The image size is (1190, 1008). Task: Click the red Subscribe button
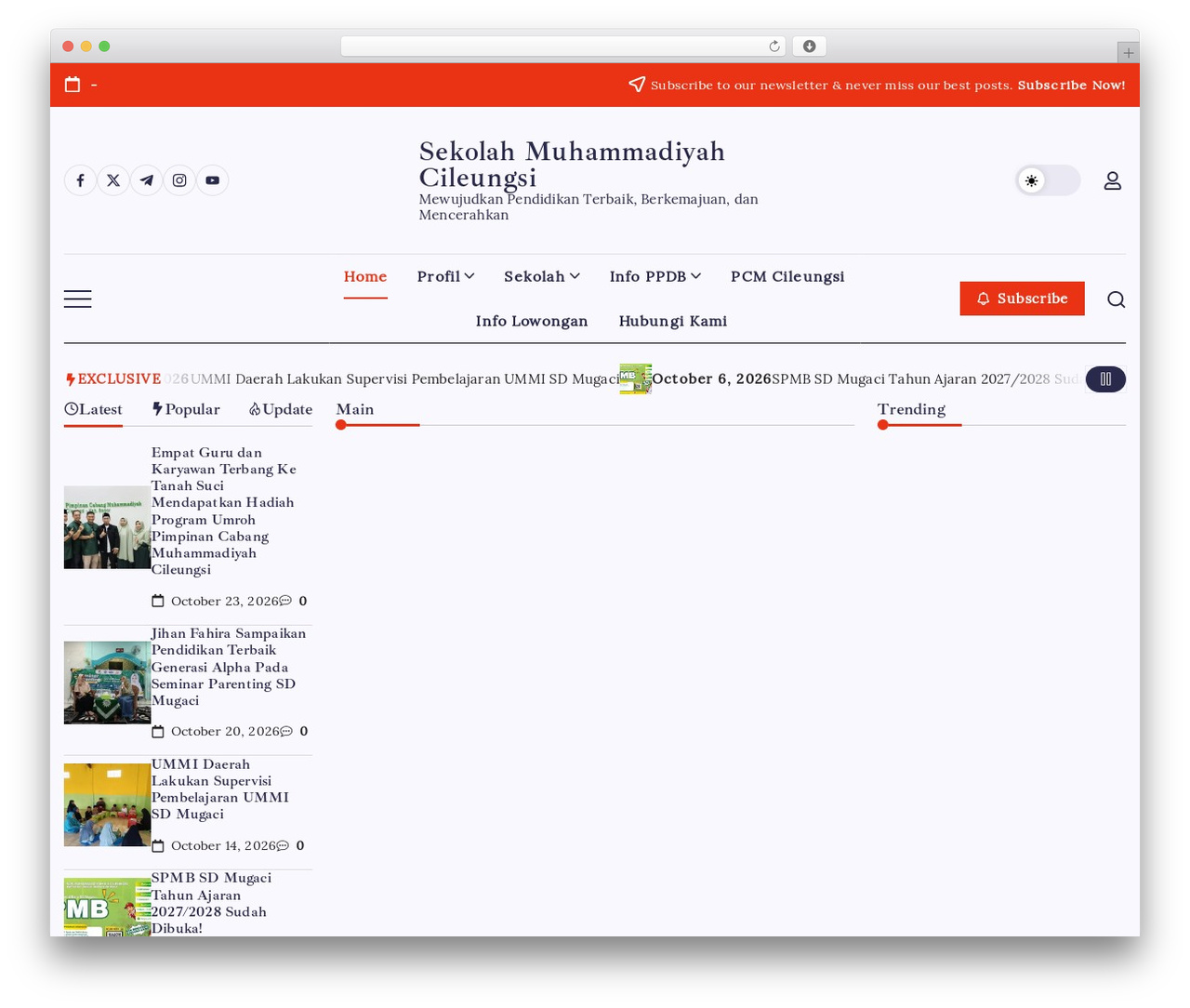point(1023,298)
